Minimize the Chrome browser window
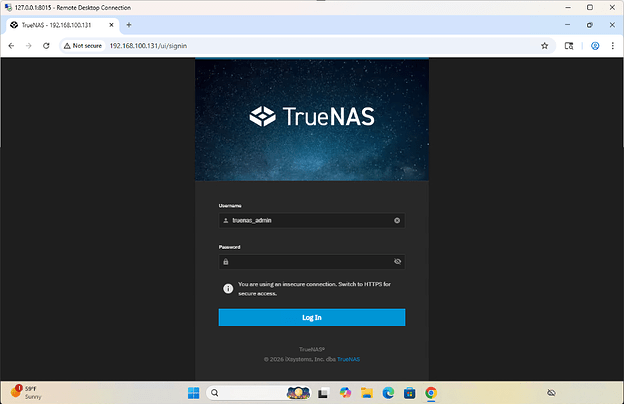Screen dimensions: 624x404 pos(567,25)
